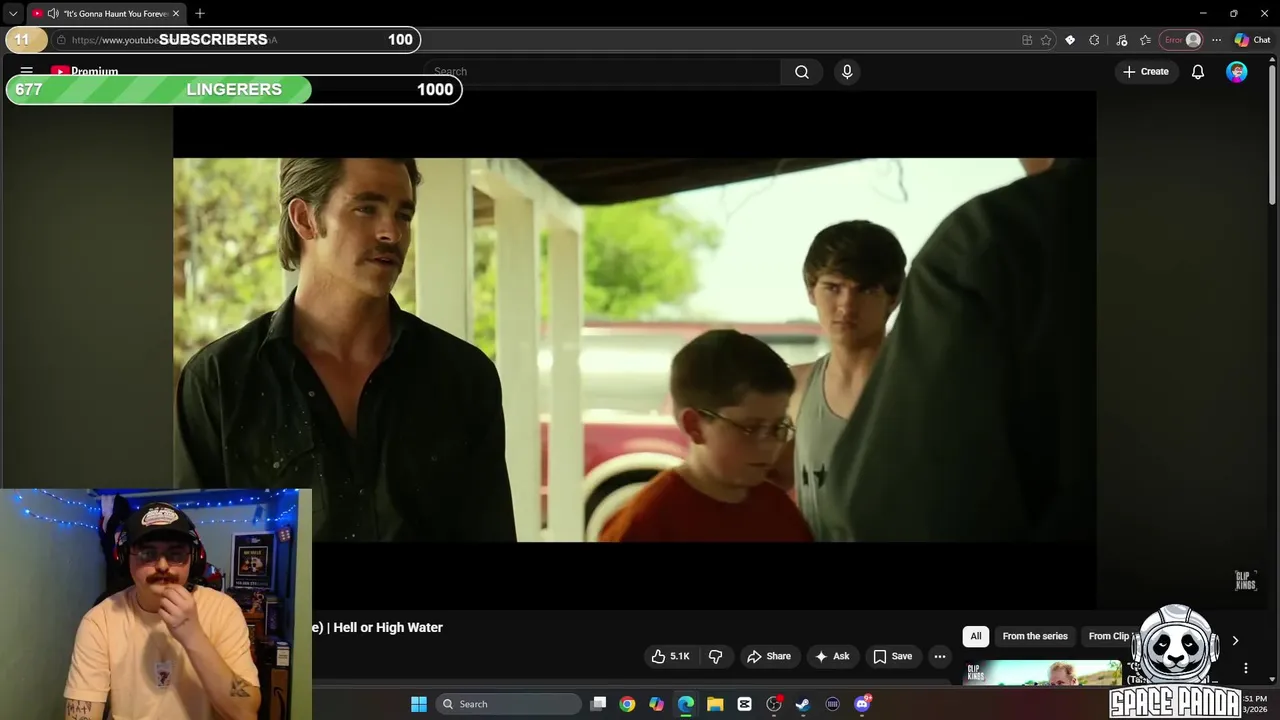Open a new browser tab
The height and width of the screenshot is (720, 1280).
[200, 13]
